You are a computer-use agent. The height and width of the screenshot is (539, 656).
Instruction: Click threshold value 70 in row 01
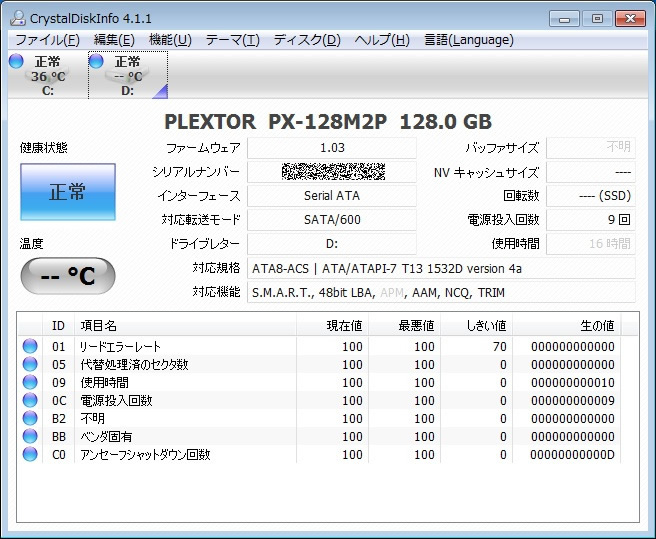(x=499, y=346)
